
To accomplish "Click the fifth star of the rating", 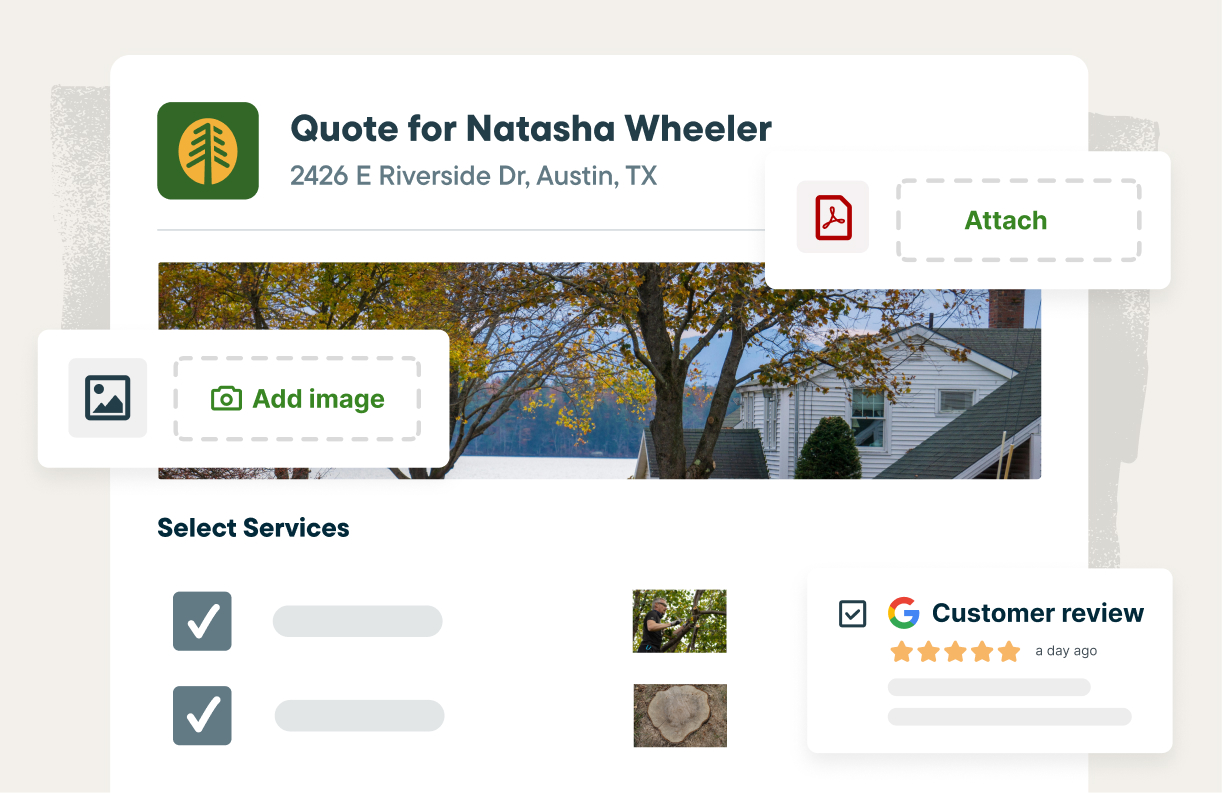I will point(1008,652).
